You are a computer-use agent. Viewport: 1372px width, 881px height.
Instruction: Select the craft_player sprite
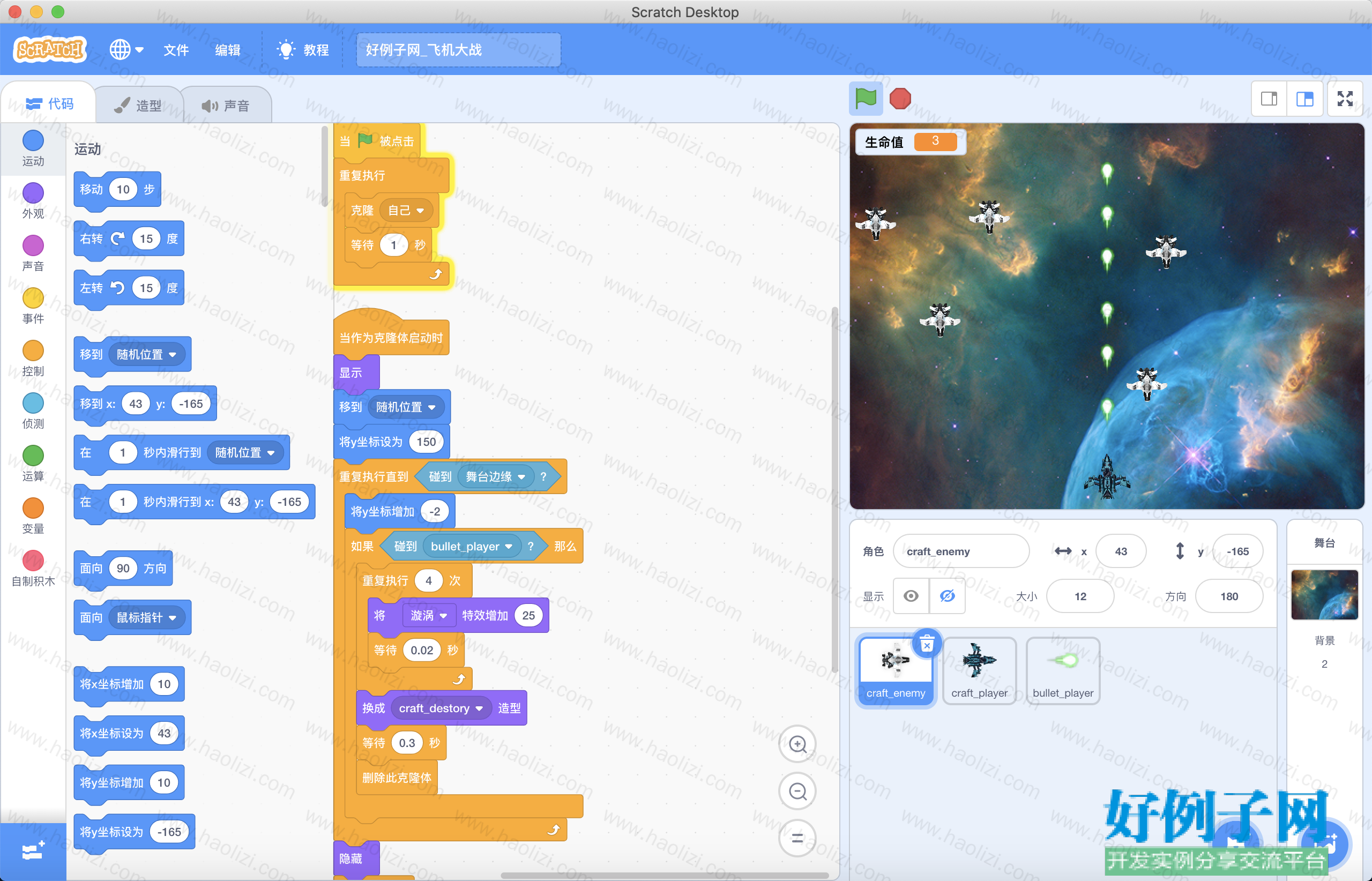pos(980,670)
